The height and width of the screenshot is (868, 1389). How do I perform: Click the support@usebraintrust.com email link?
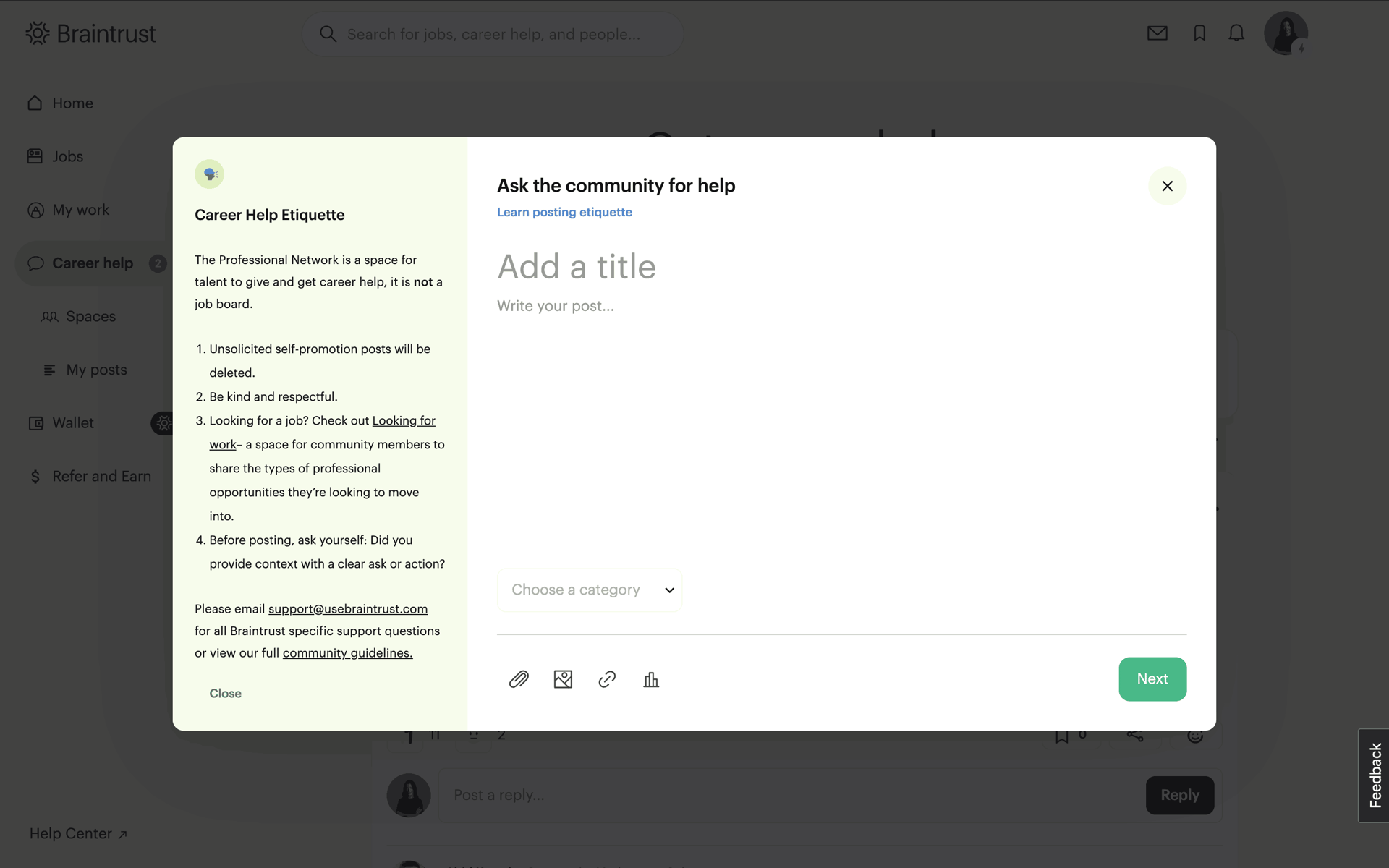click(348, 609)
